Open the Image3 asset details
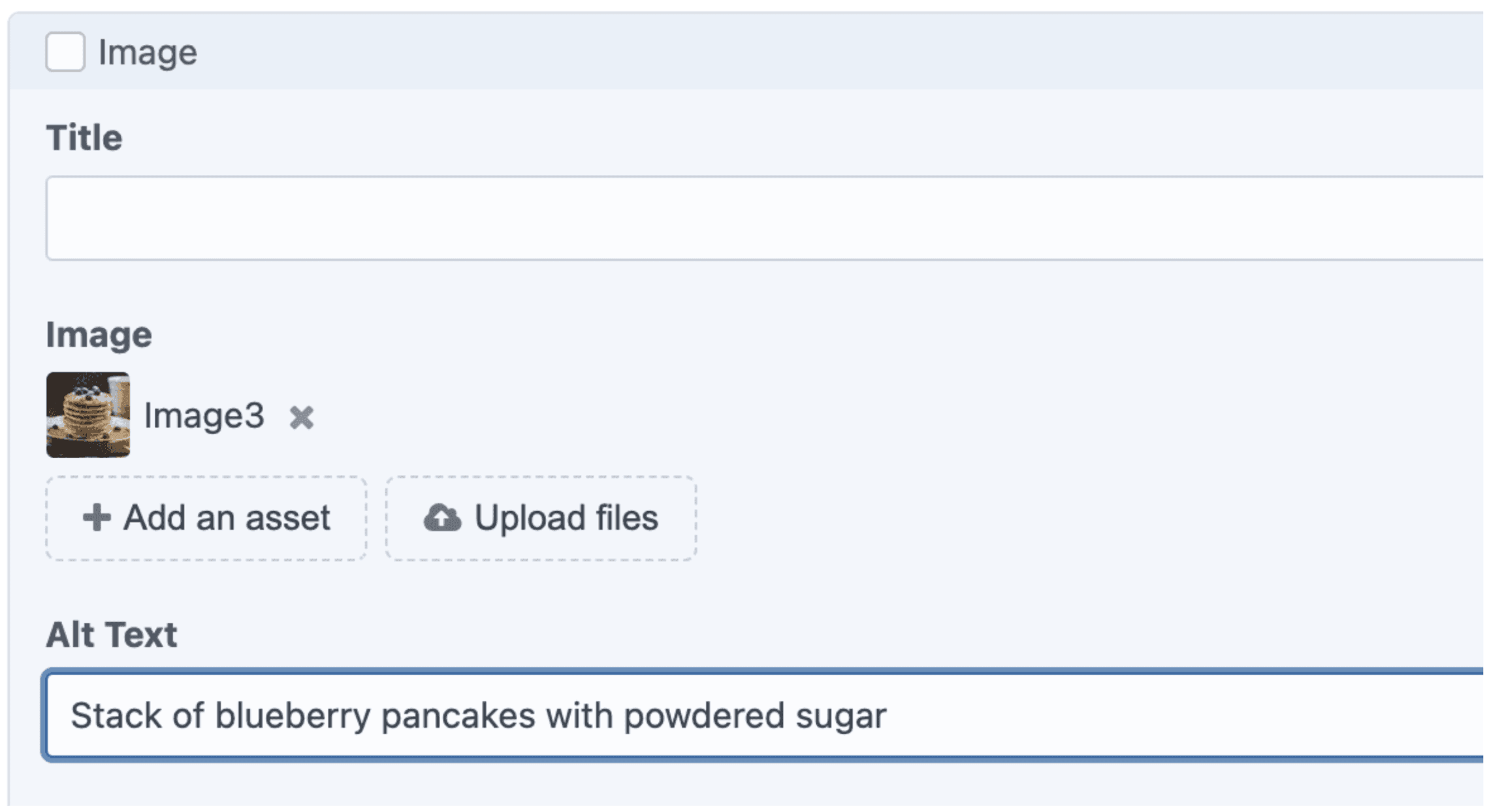The height and width of the screenshot is (812, 1489). pos(205,416)
